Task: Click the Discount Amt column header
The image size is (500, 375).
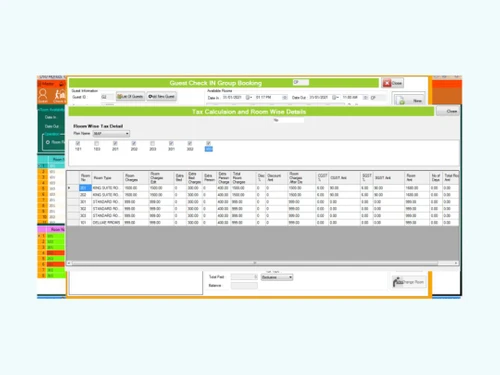Action: point(276,178)
